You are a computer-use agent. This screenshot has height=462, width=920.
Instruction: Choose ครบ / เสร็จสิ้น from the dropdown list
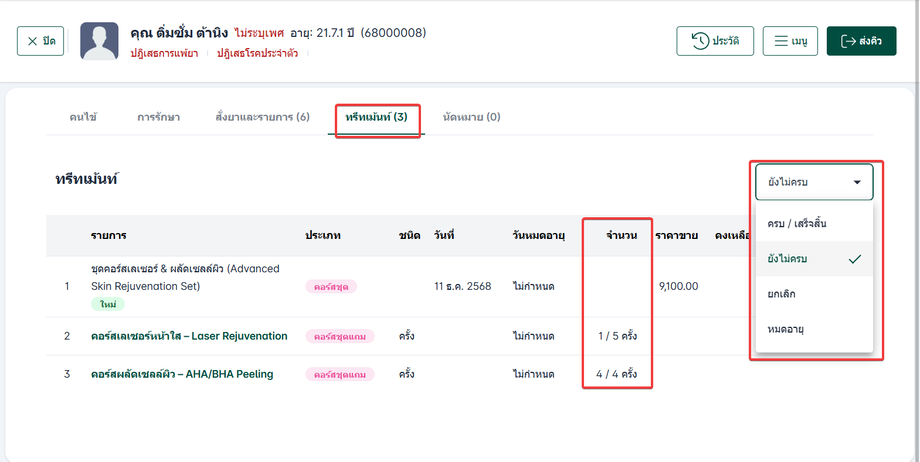click(814, 224)
